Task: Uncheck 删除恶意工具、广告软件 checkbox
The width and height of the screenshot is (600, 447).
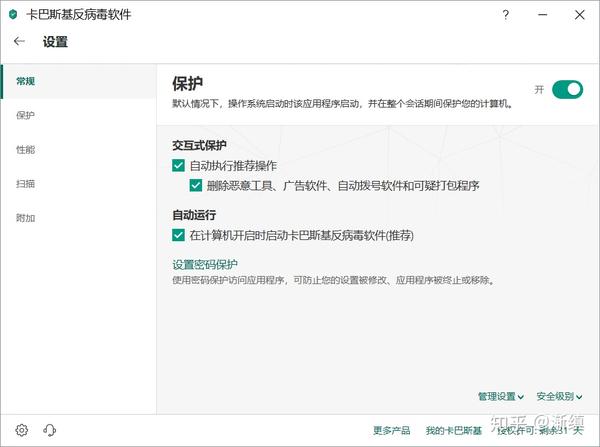Action: coord(196,186)
